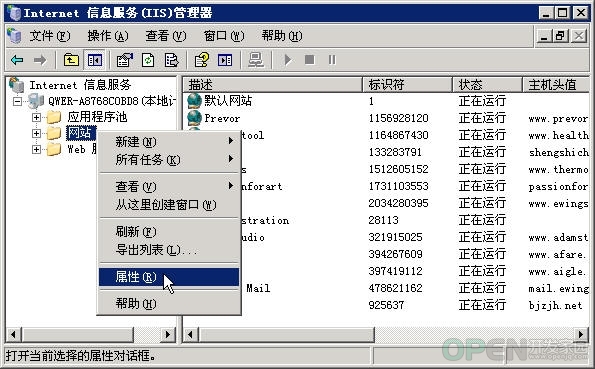The image size is (595, 369).
Task: Click the Refresh toolbar icon
Action: click(x=148, y=60)
